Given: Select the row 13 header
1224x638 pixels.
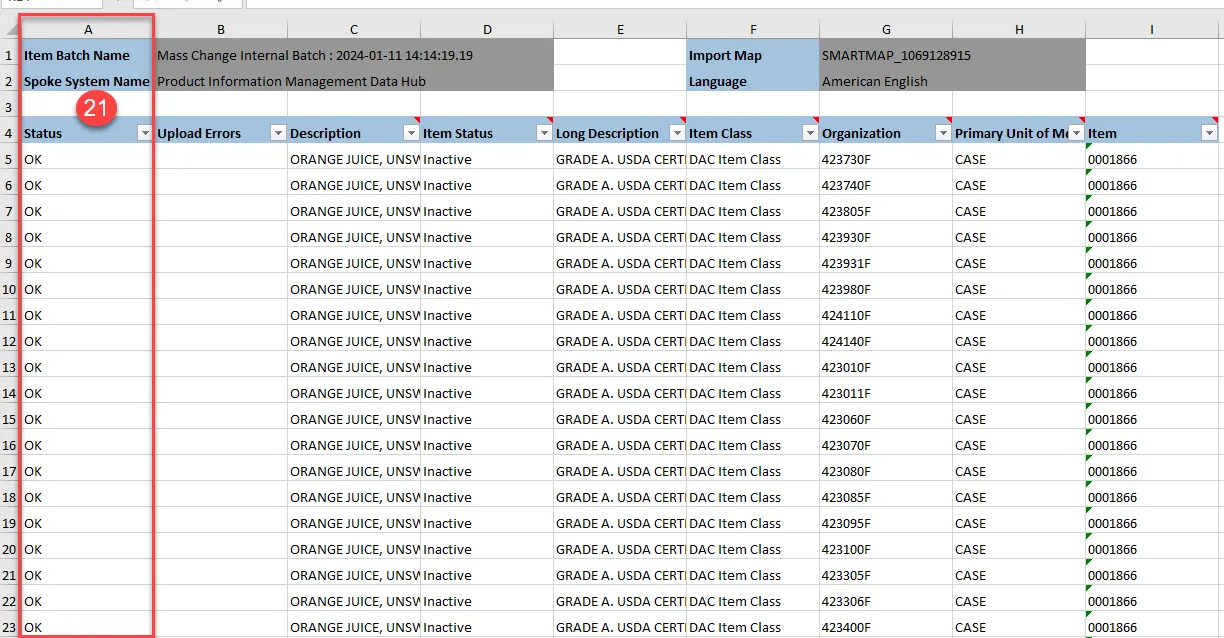Looking at the screenshot, I should coord(9,367).
